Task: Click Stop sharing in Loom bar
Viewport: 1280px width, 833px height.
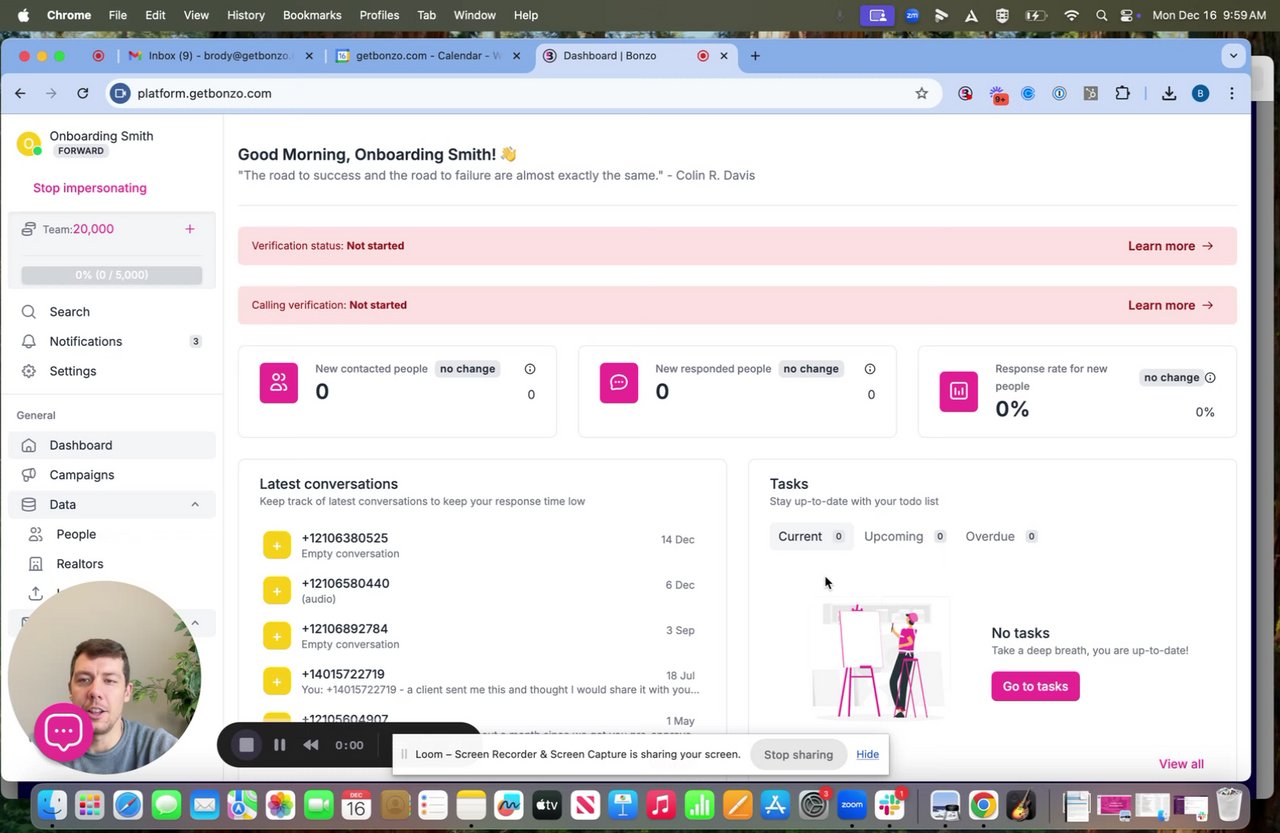Action: click(x=798, y=755)
